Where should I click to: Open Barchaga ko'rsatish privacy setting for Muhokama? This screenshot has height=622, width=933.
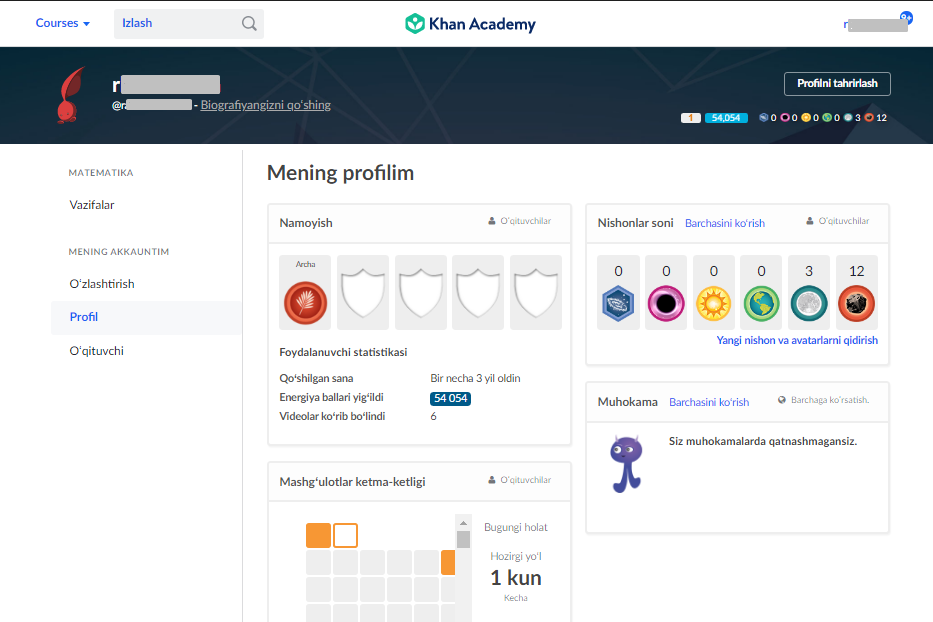[x=824, y=400]
